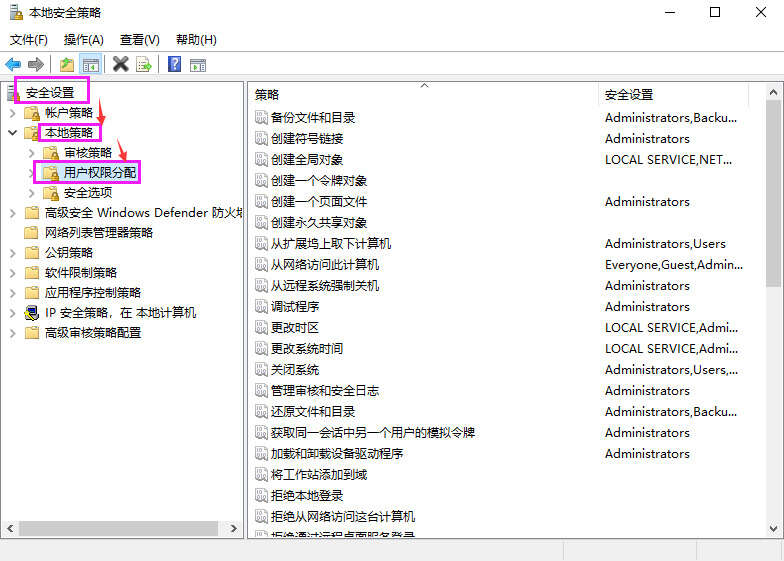Click the Up one level folder icon
This screenshot has width=784, height=561.
[67, 64]
